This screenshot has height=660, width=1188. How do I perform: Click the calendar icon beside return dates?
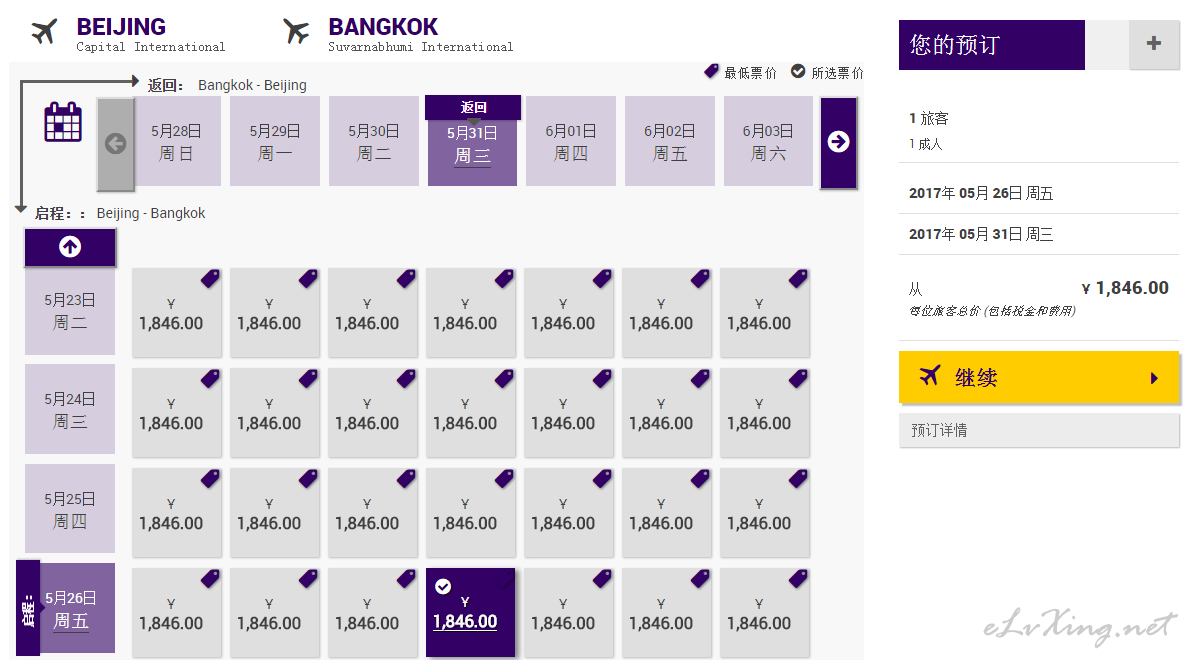[63, 123]
